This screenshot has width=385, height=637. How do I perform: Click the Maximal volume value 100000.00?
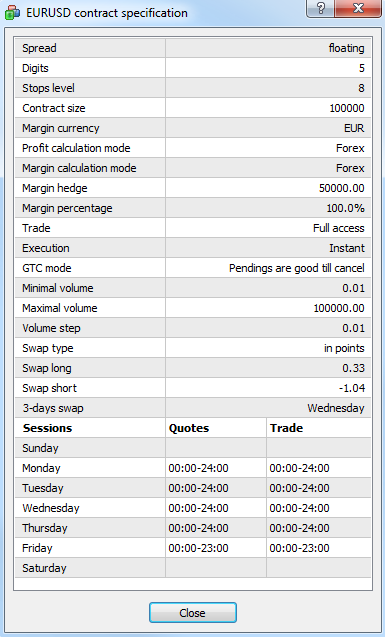(x=339, y=308)
